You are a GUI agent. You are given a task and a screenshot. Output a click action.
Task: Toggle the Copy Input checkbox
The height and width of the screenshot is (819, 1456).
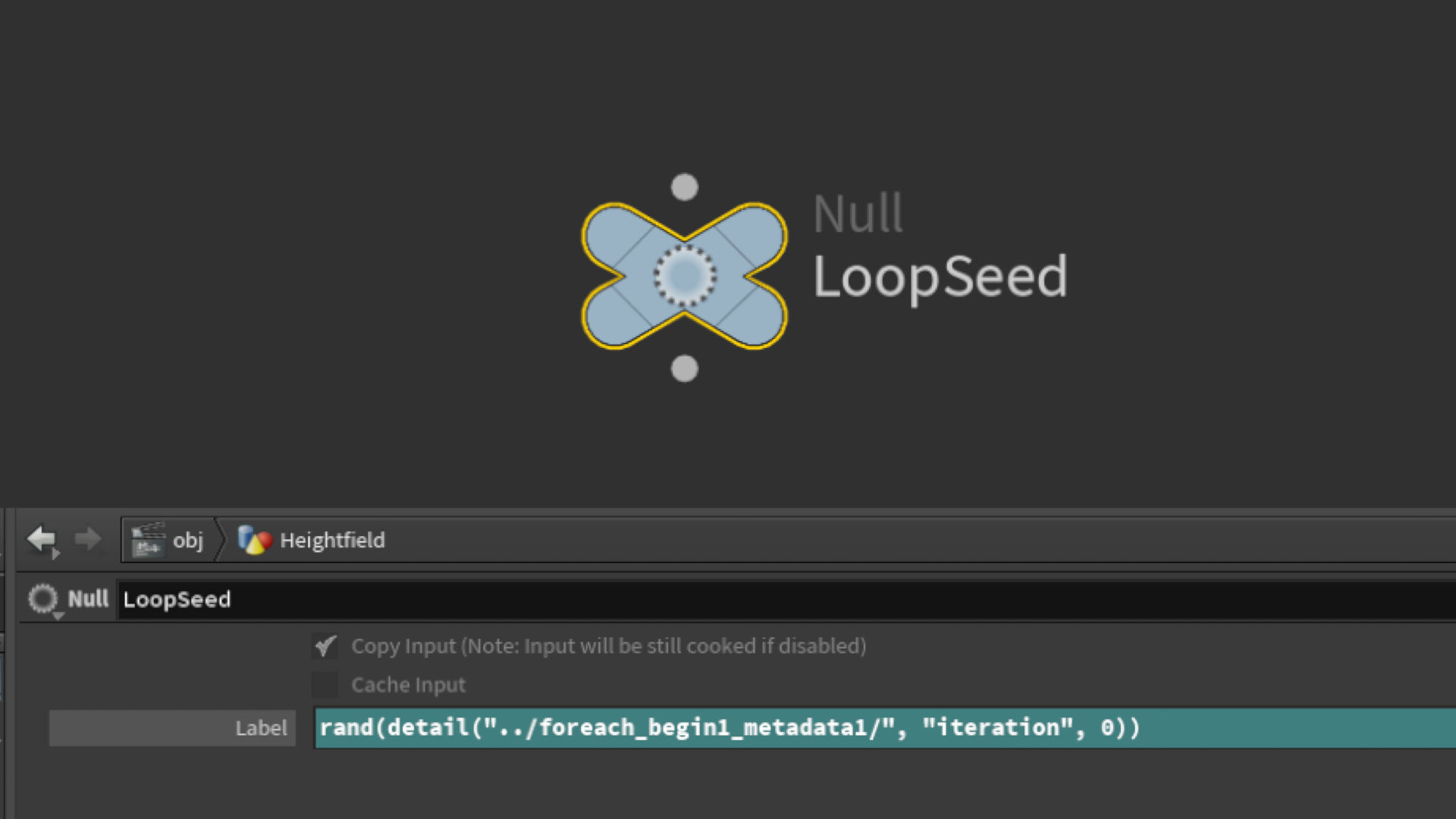click(x=325, y=646)
